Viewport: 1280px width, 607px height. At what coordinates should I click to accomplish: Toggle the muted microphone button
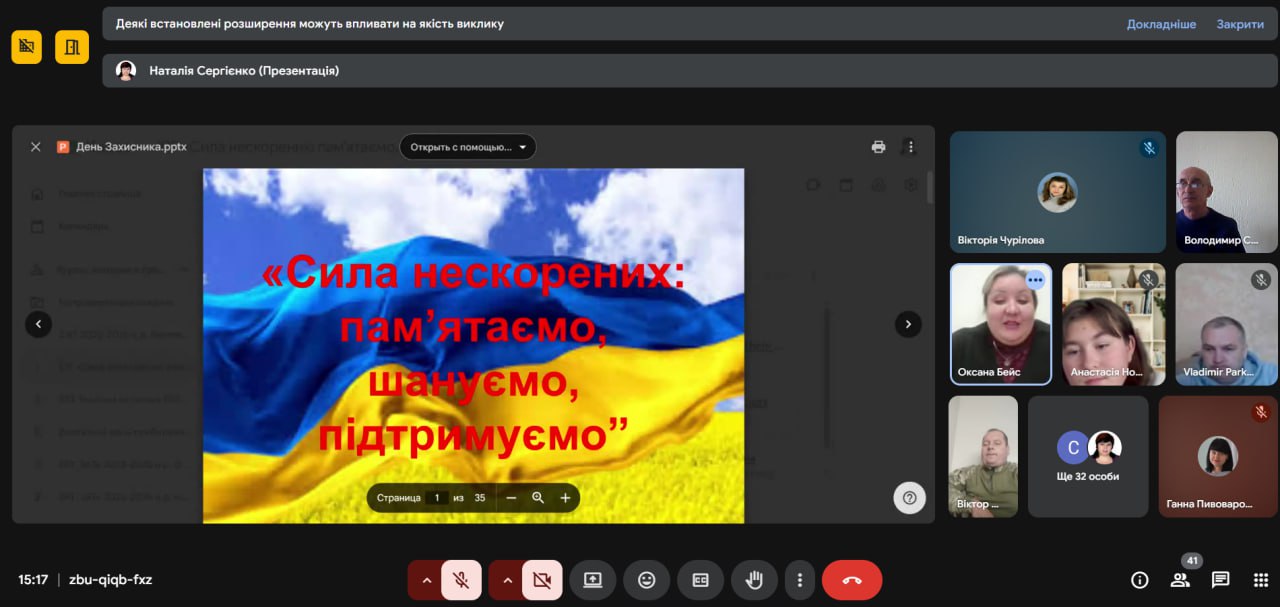[461, 580]
